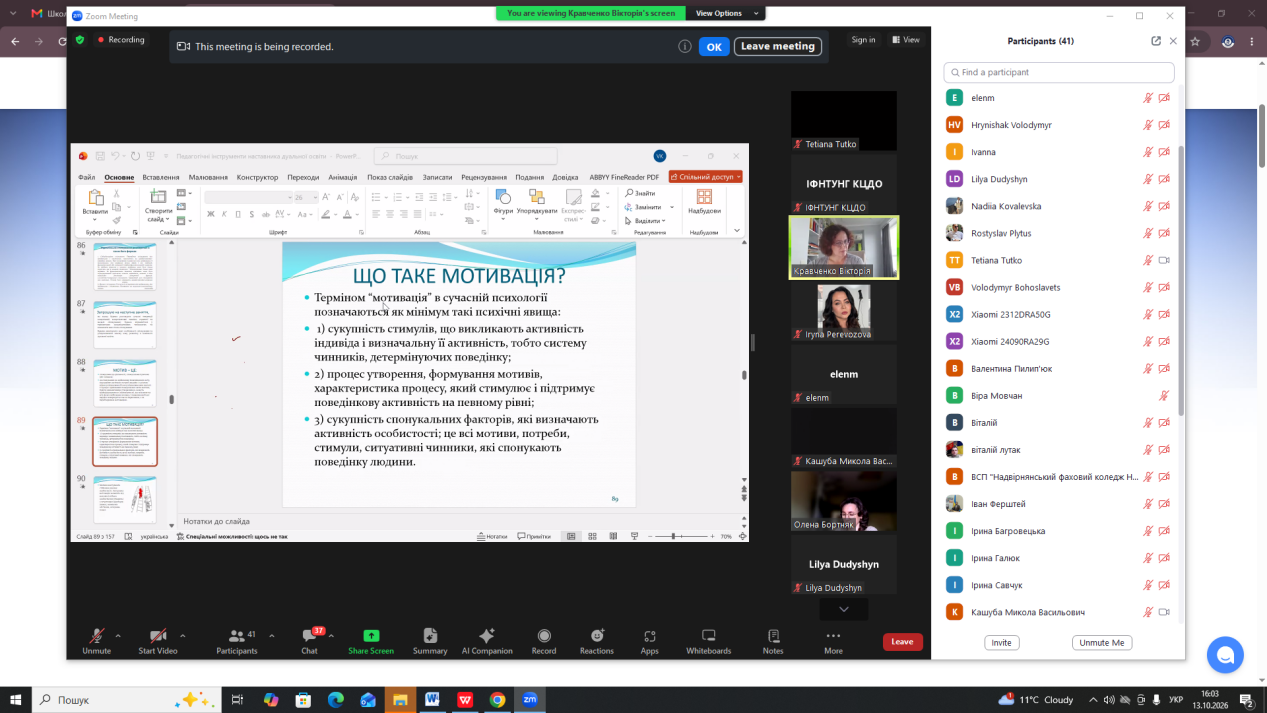Image resolution: width=1267 pixels, height=713 pixels.
Task: Expand audio options arrow next to Unmute
Action: click(x=118, y=635)
